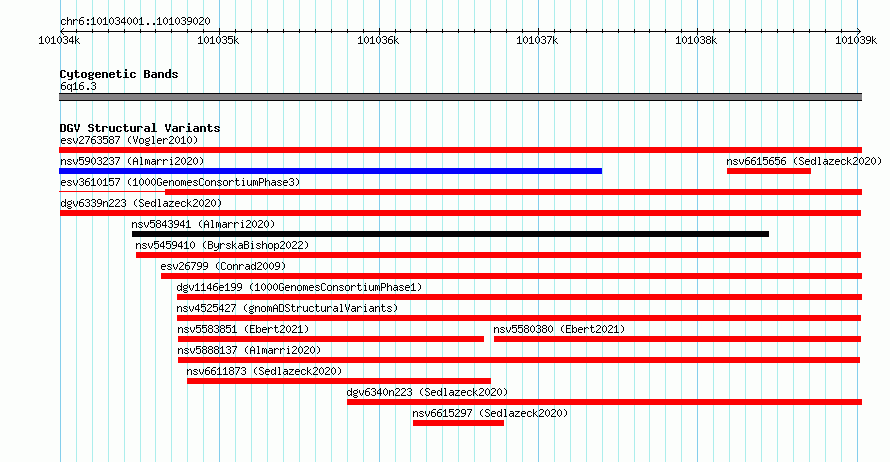Click the esv3610157 (1000GenomesConsortiumPhase3) label
This screenshot has height=462, width=890.
(x=180, y=182)
